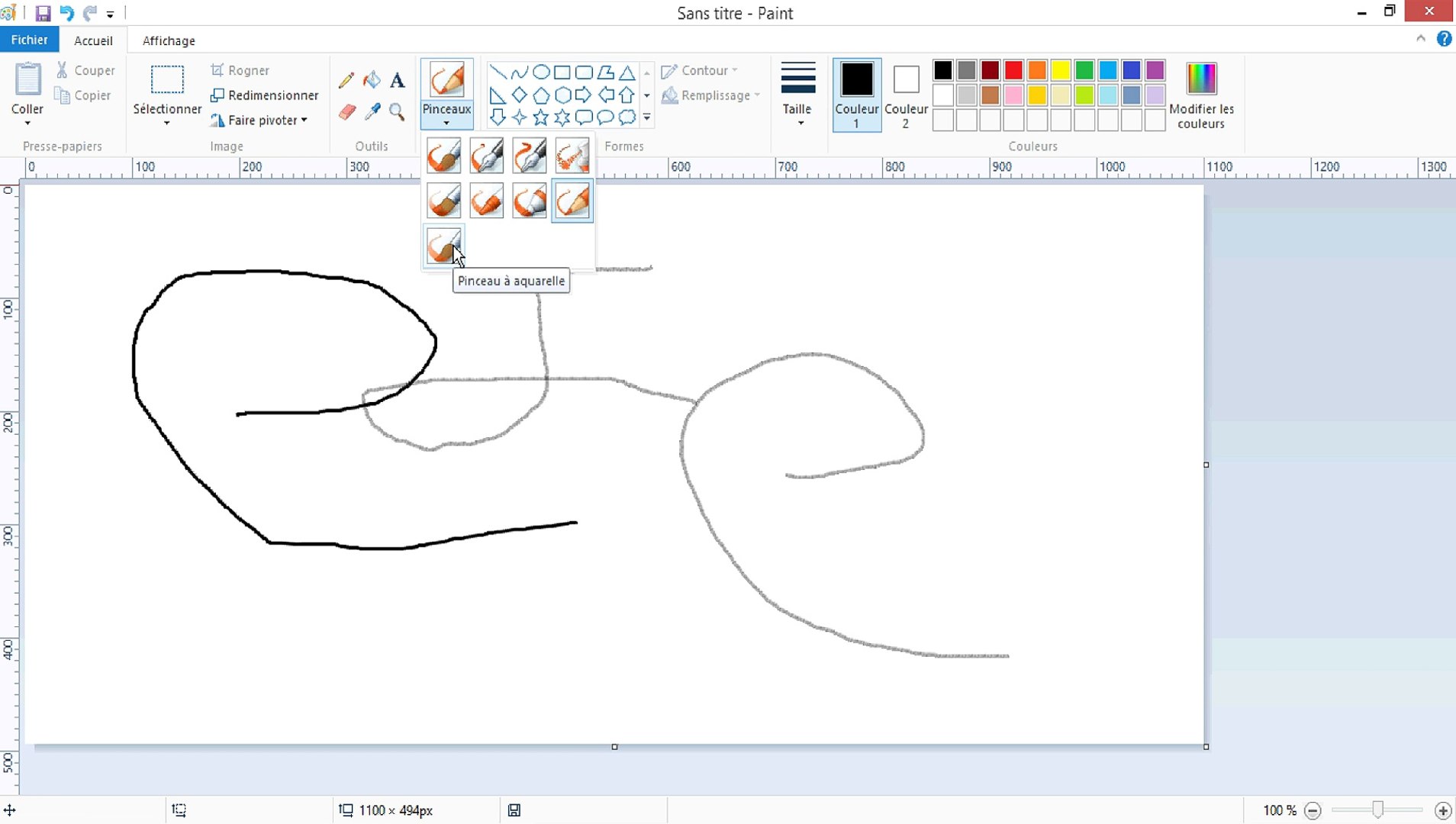Zoom out with the minus button
This screenshot has height=824, width=1456.
[x=1313, y=810]
